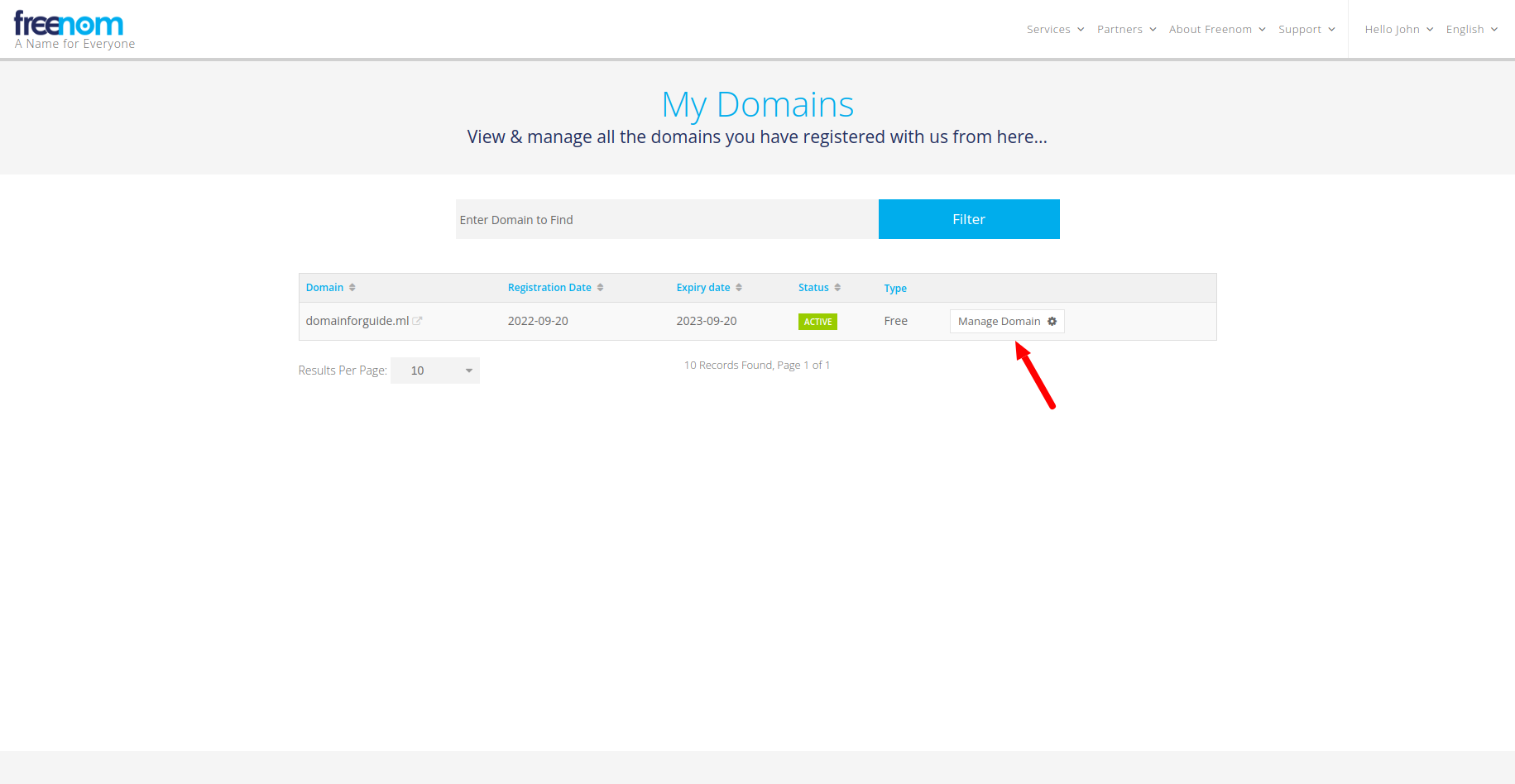Open the Support menu
This screenshot has height=784, width=1515.
(1306, 29)
